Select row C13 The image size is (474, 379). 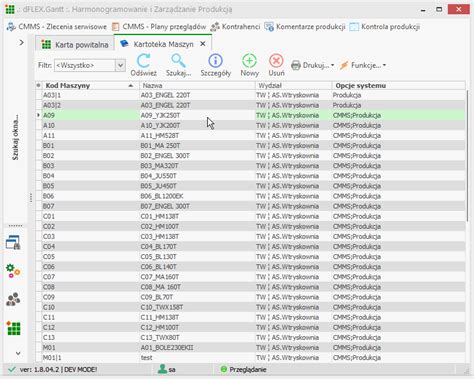coord(250,337)
